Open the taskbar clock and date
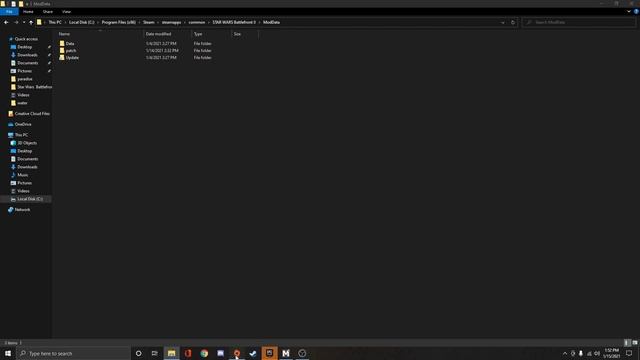640x360 pixels. [x=611, y=353]
